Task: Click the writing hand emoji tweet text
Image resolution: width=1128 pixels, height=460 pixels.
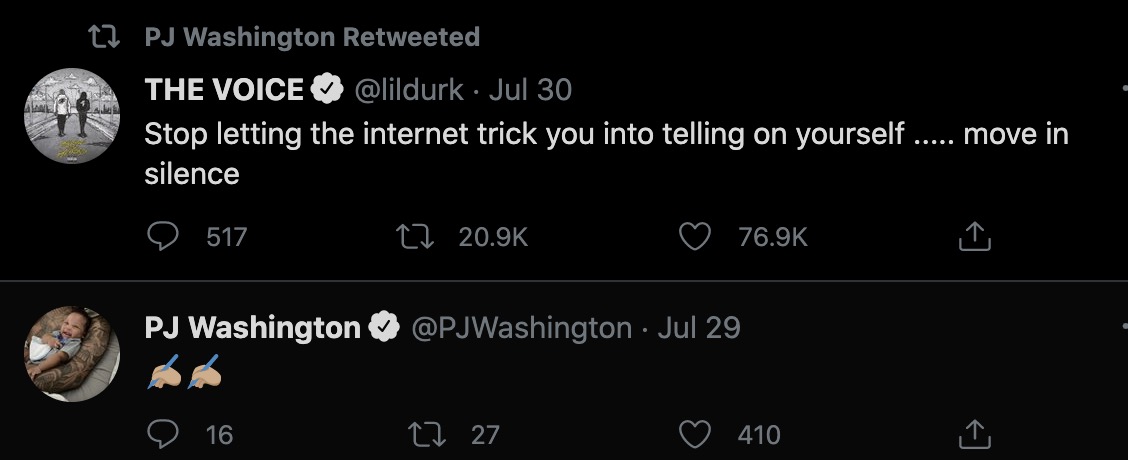Action: 182,373
